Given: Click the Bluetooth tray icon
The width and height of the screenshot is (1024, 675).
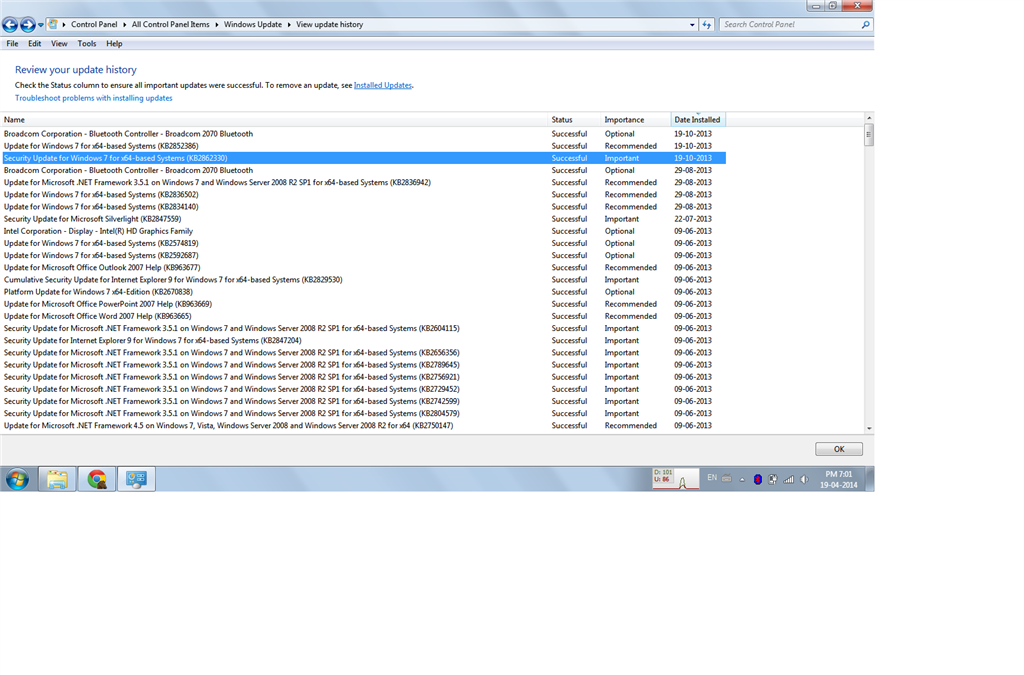Looking at the screenshot, I should 758,479.
